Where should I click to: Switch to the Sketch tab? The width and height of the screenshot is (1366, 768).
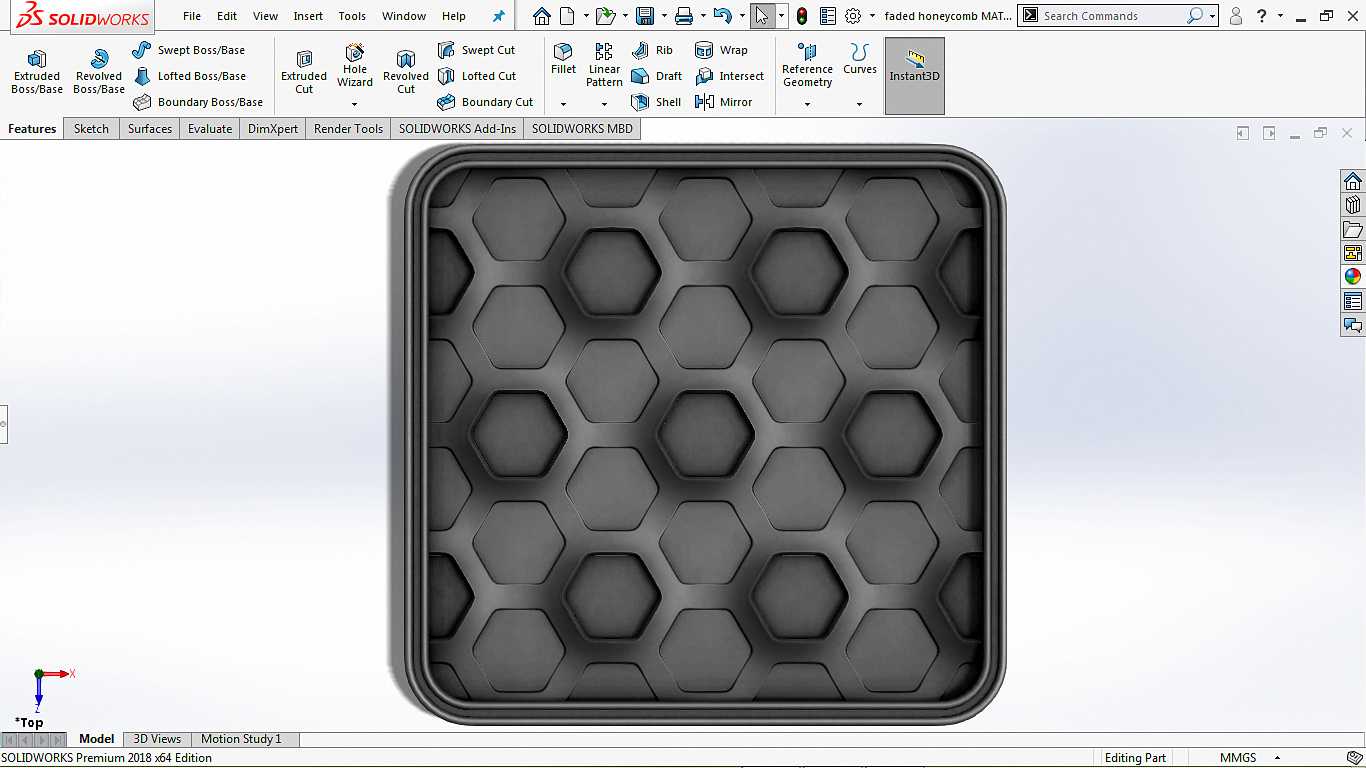(x=91, y=129)
